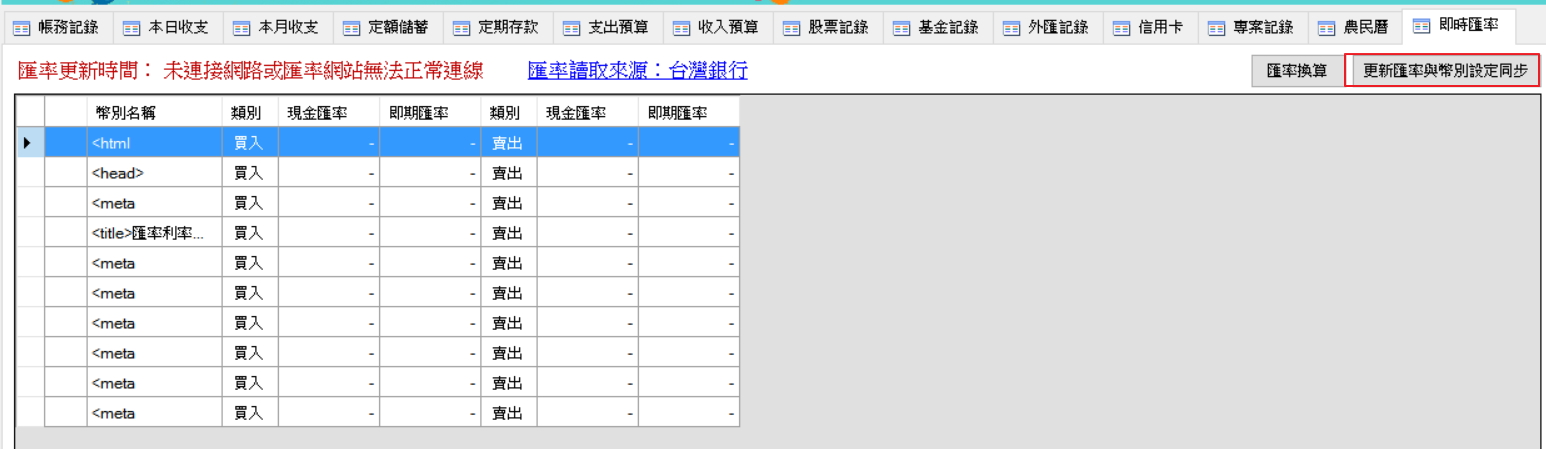Click the 賣出 cell in the <title> row
Screen dimensions: 1546x449
[x=509, y=232]
